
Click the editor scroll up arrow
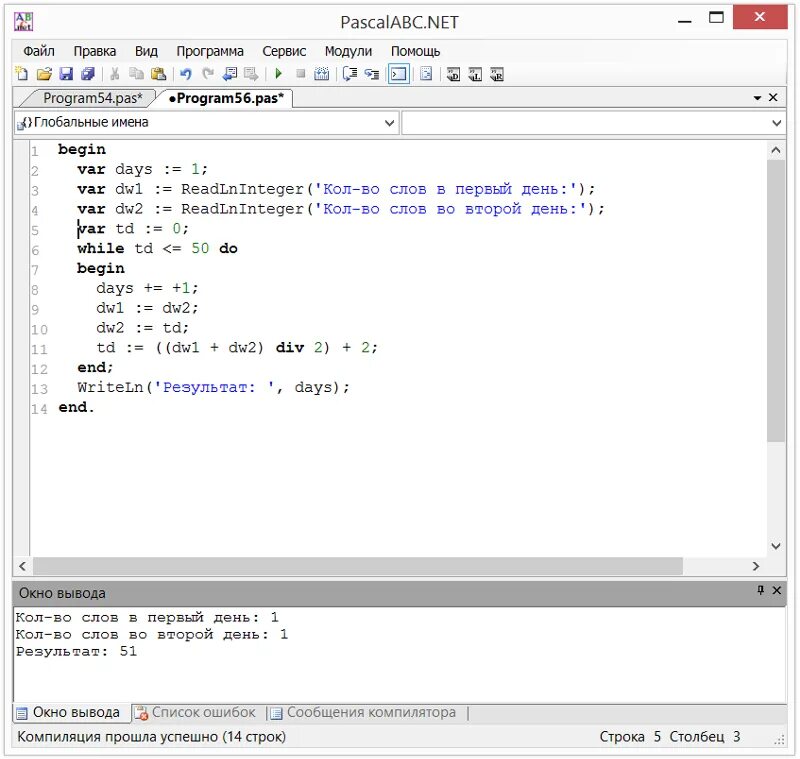coord(776,150)
